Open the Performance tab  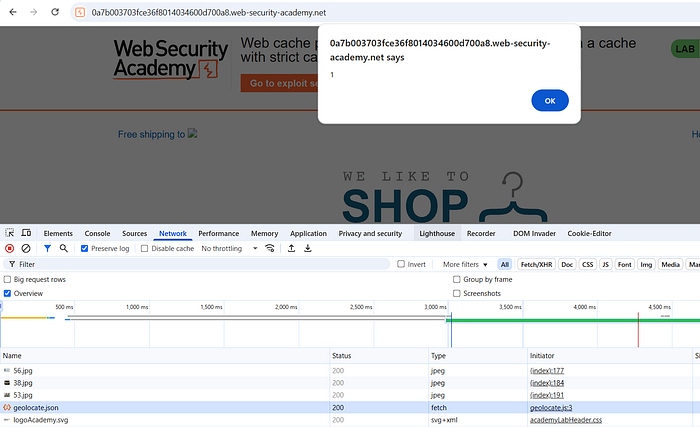(218, 233)
